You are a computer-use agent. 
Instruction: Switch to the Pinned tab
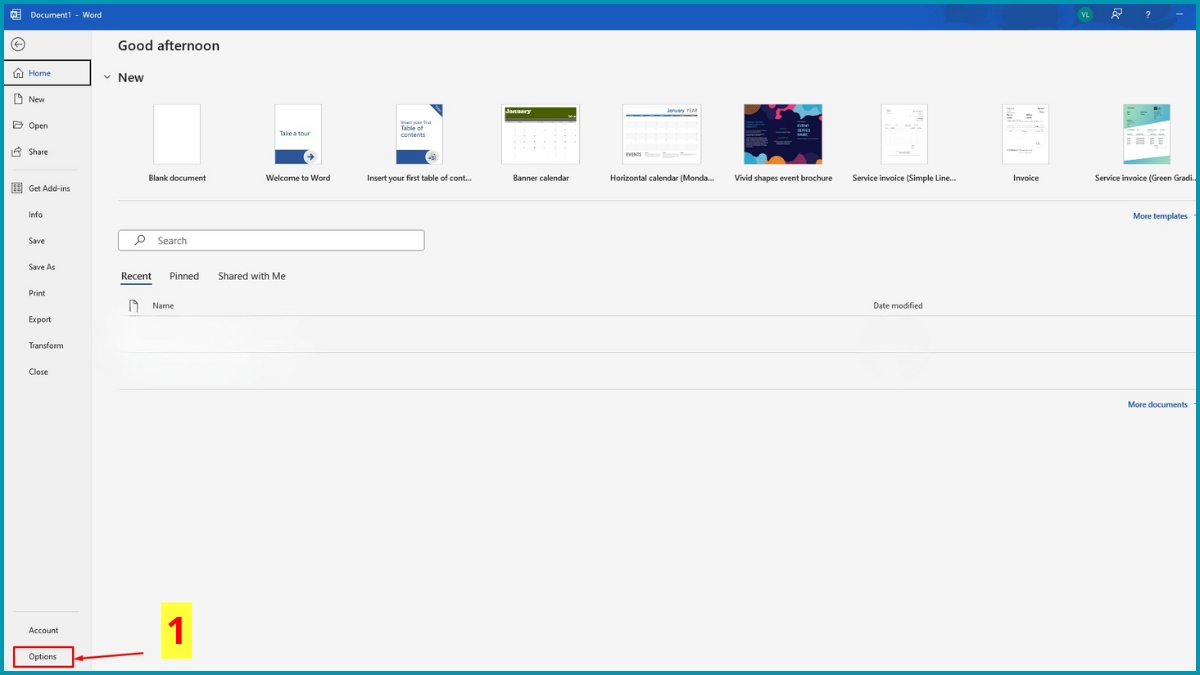click(x=184, y=276)
